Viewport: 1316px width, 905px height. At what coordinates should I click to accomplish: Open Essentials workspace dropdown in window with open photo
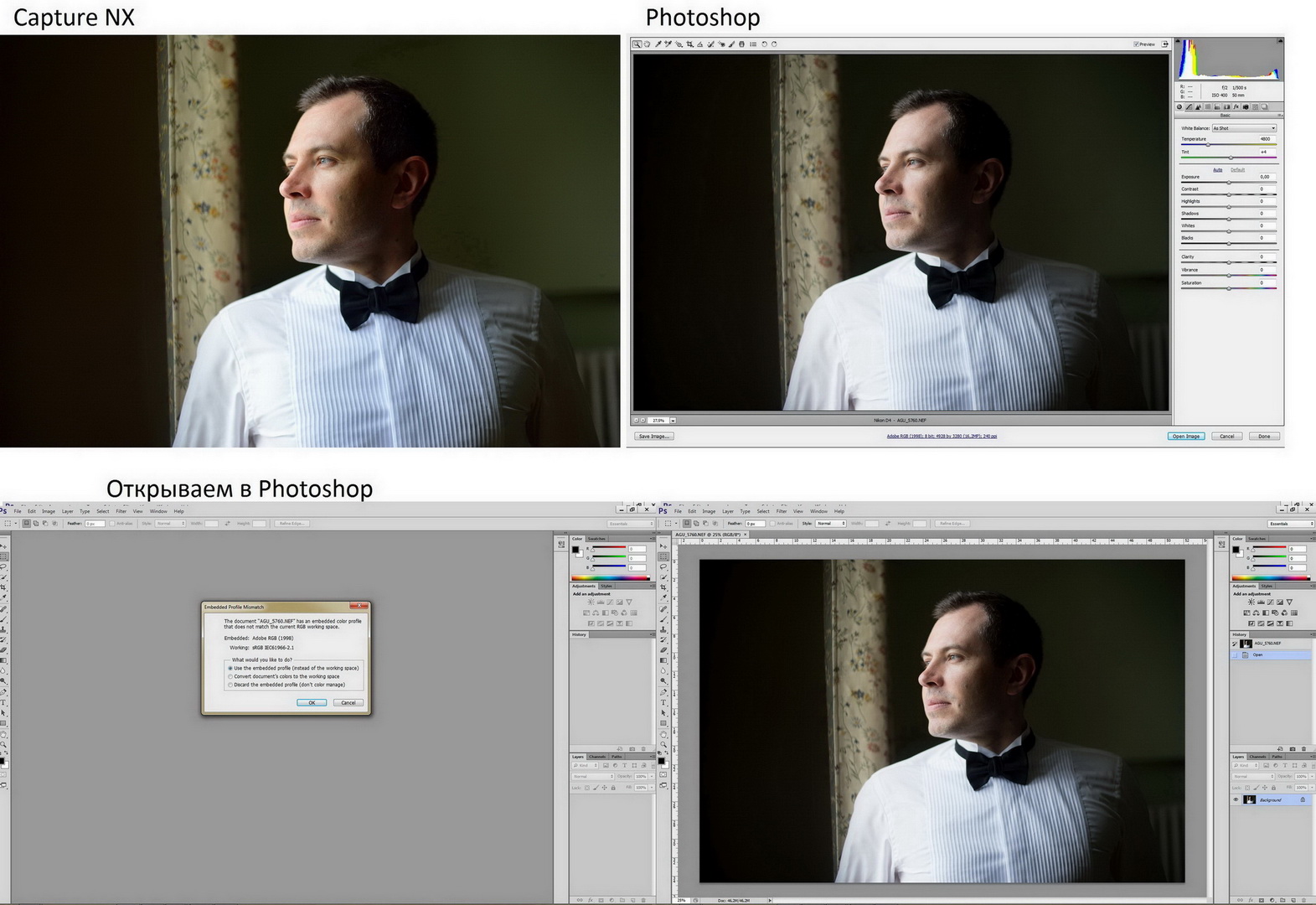(1292, 524)
